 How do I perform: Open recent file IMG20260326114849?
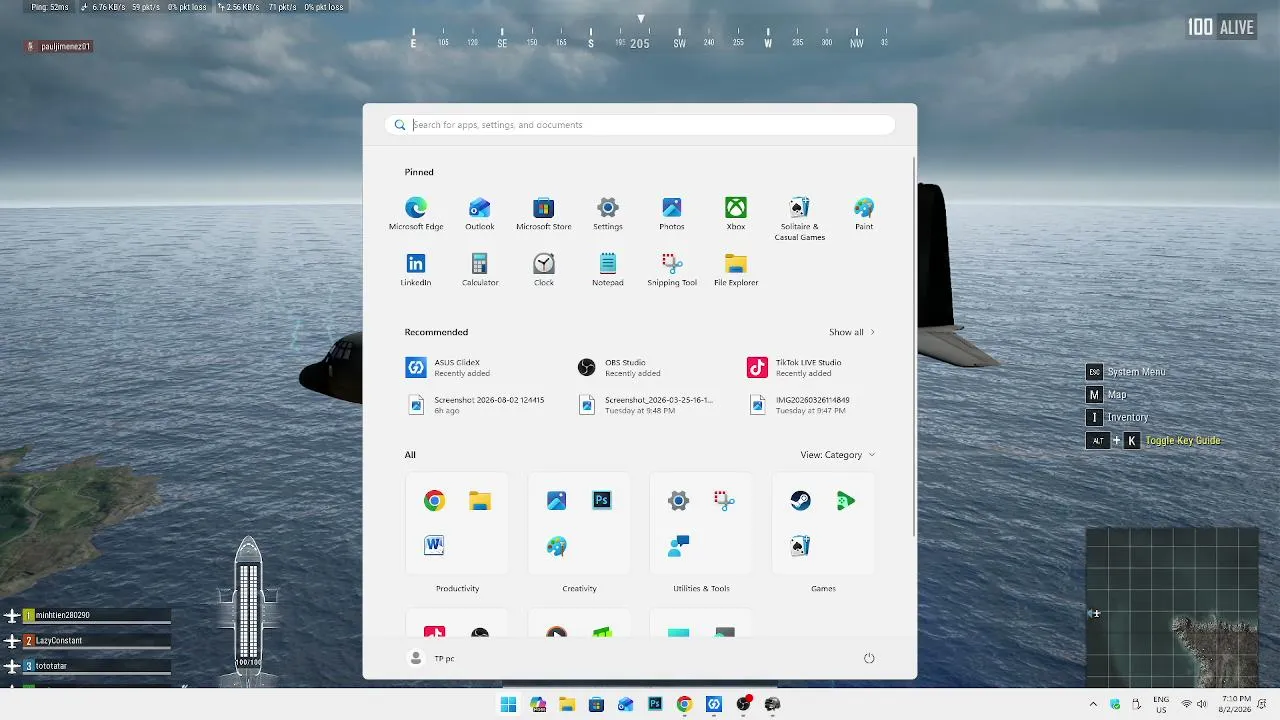pyautogui.click(x=799, y=405)
